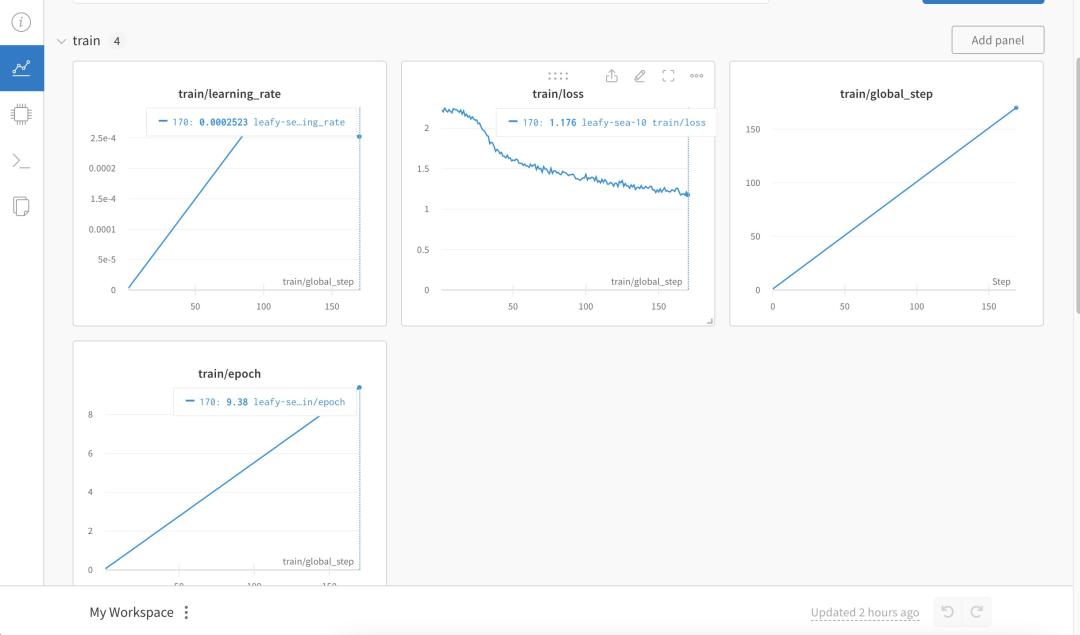Click the drag handle above train/loss title
The width and height of the screenshot is (1080, 635).
558,75
